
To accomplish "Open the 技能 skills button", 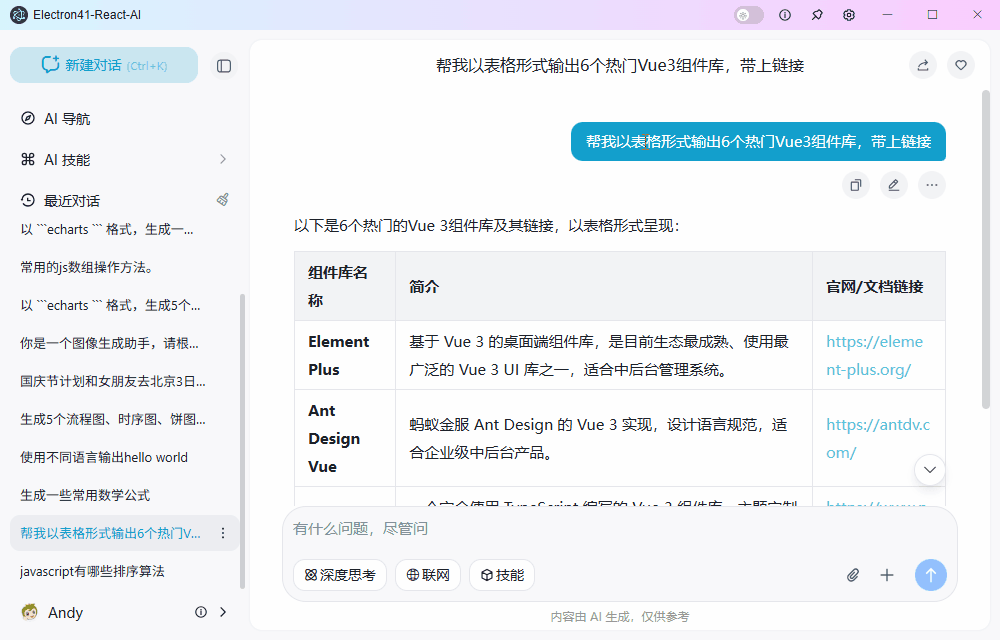I will 502,575.
